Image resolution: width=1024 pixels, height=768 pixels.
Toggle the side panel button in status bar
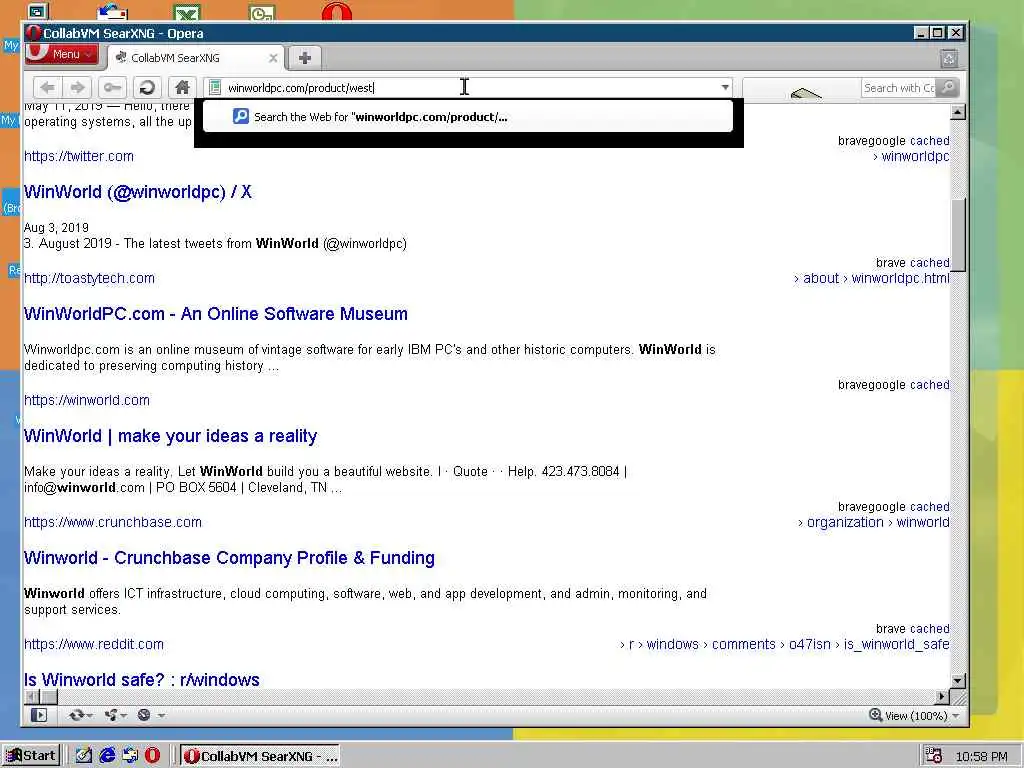(x=39, y=715)
